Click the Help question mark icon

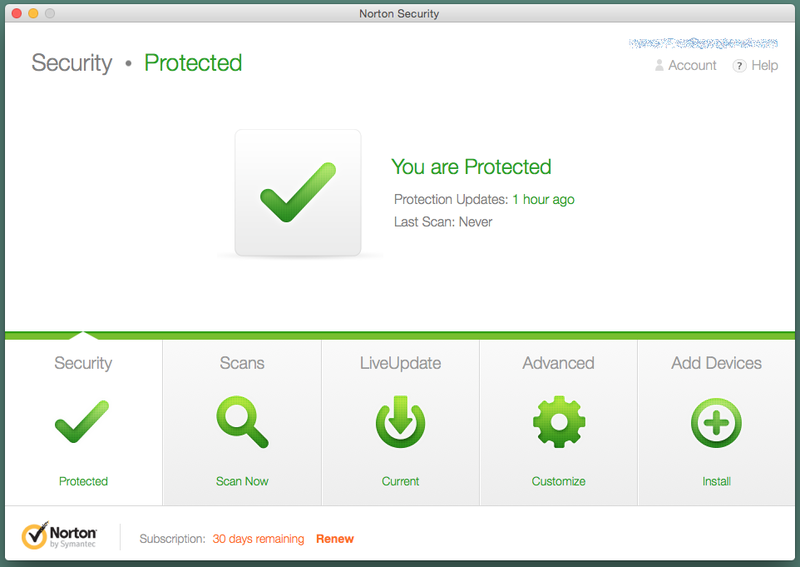click(x=739, y=66)
